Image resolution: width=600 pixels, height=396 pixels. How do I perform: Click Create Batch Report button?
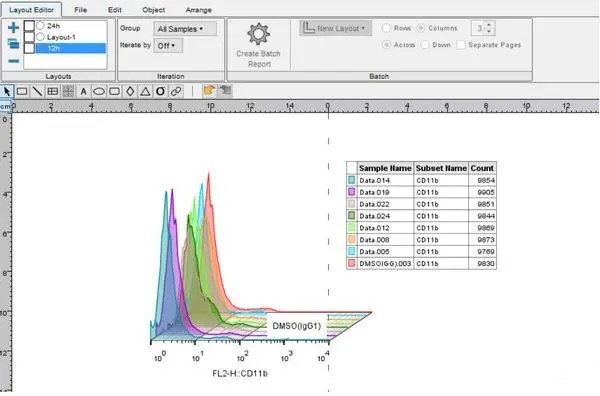coord(259,45)
